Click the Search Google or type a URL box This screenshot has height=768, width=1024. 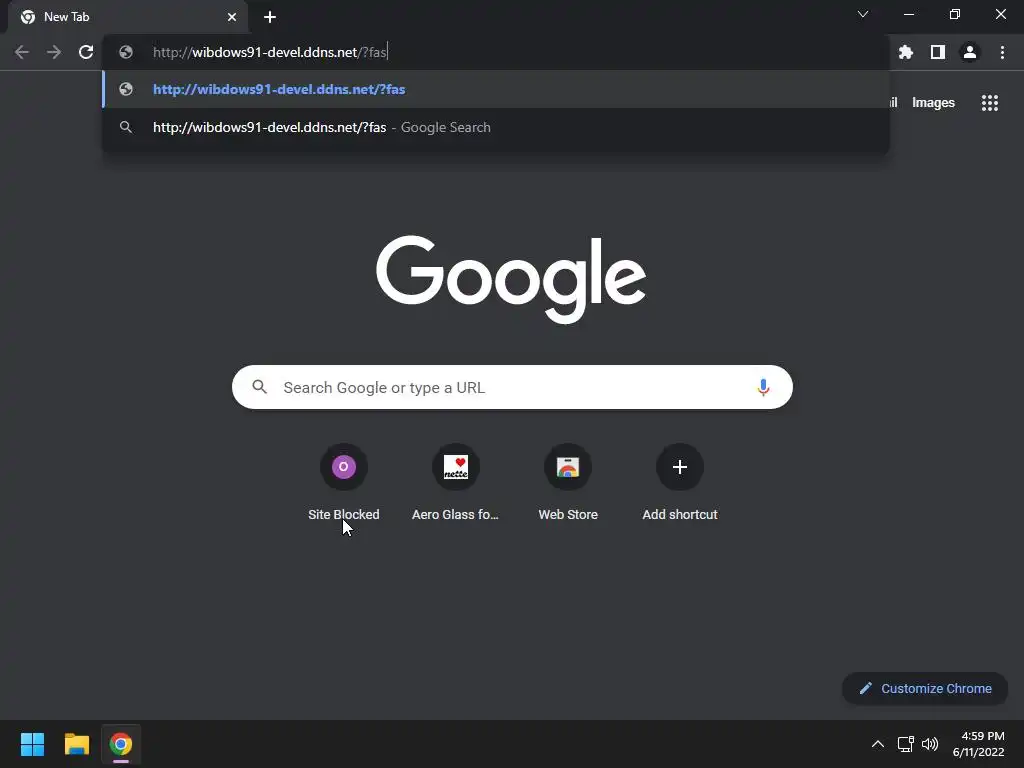pos(512,387)
